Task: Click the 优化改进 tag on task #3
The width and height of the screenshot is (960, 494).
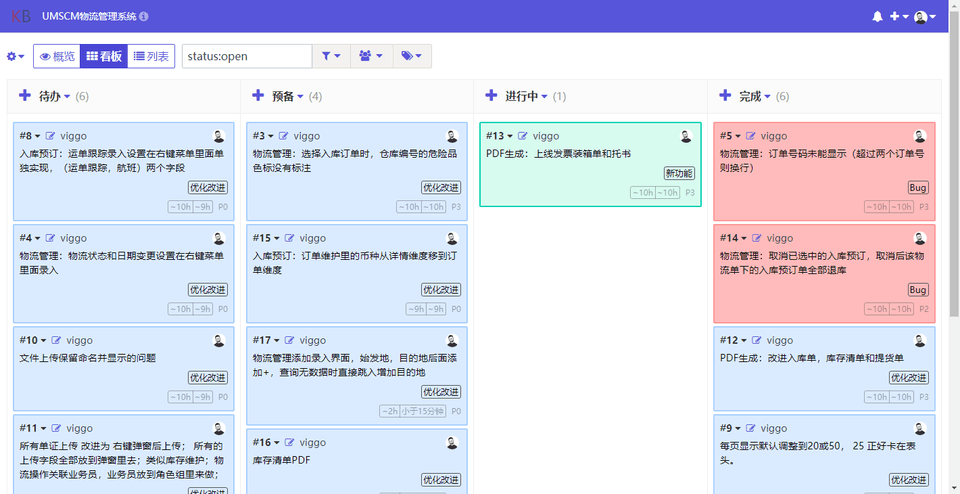Action: [x=441, y=188]
